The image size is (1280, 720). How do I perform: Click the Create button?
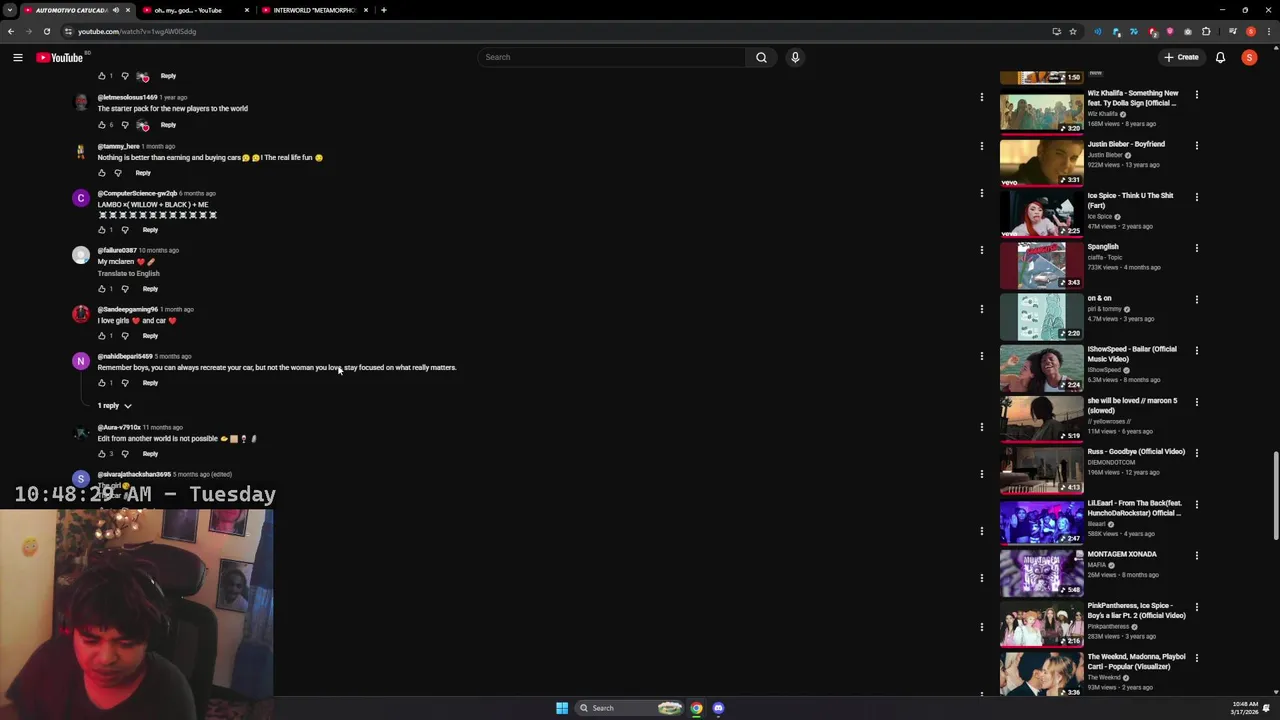pos(1181,57)
